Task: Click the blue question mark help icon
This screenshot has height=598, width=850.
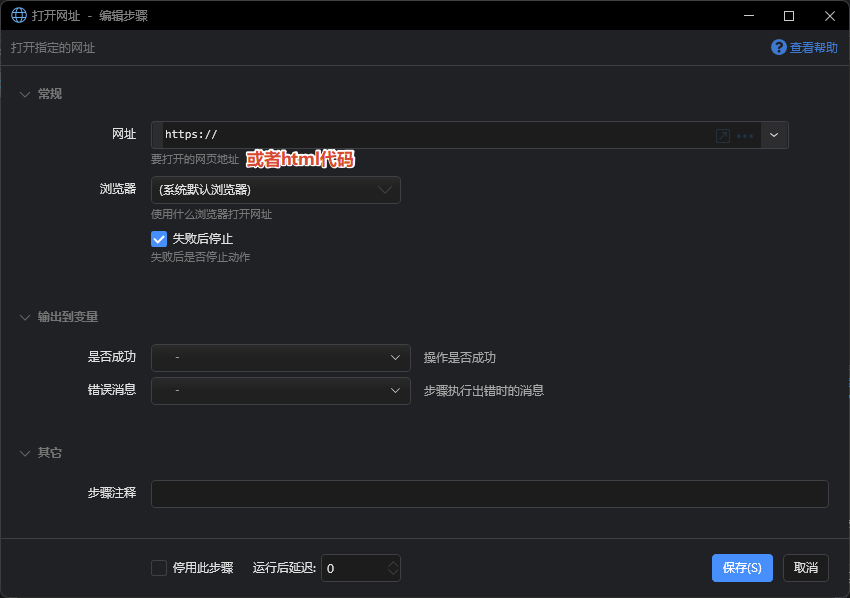Action: (x=778, y=47)
